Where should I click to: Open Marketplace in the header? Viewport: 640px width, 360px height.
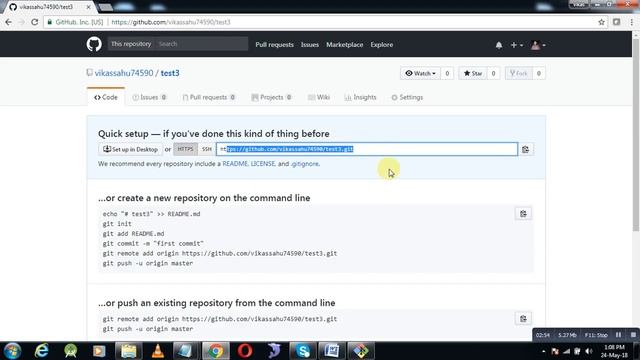tap(344, 45)
